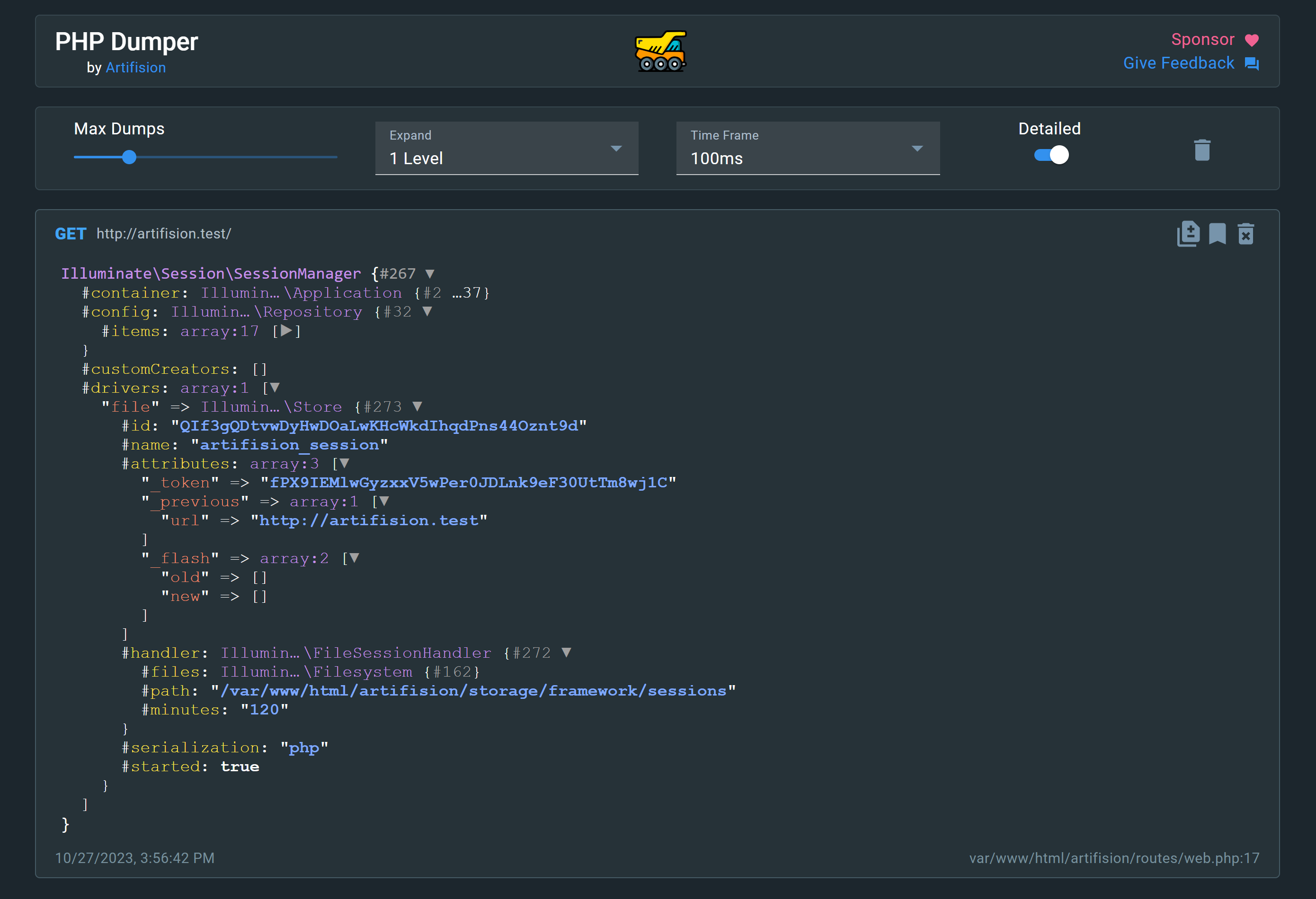Collapse the SessionManager #267 object
Screen dimensions: 1316x899
430,273
